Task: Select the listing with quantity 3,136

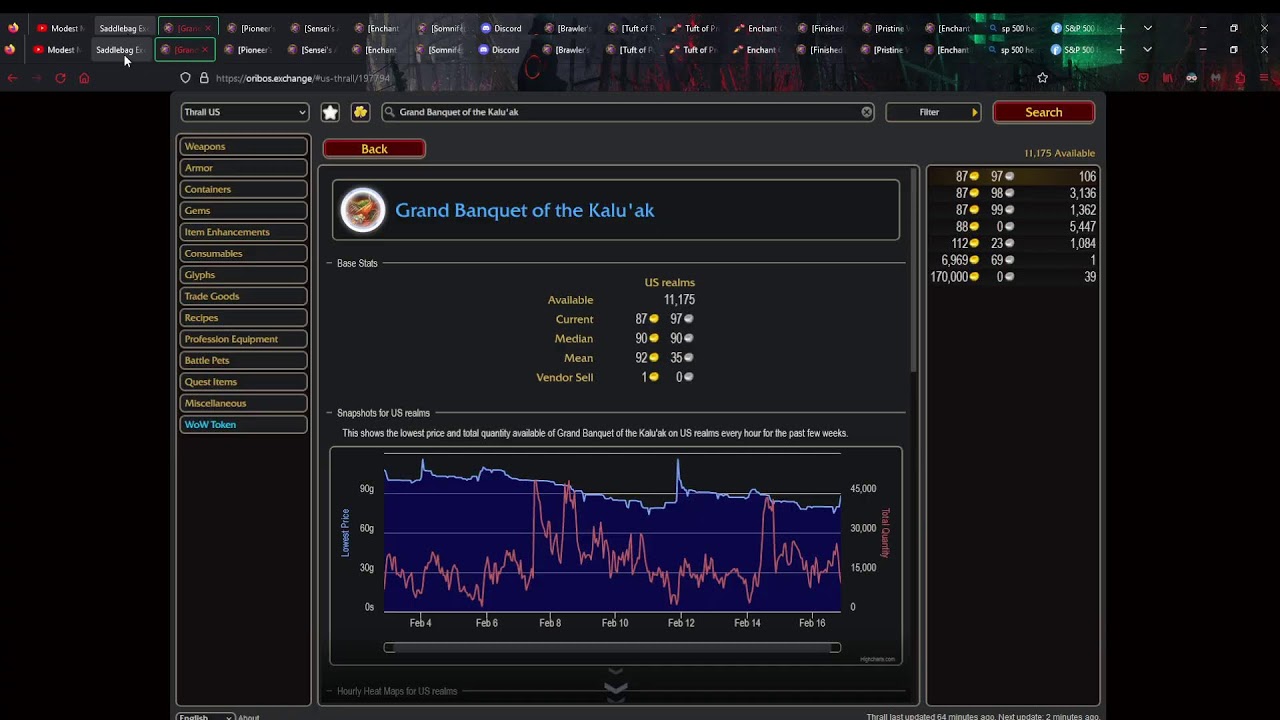Action: point(1013,193)
